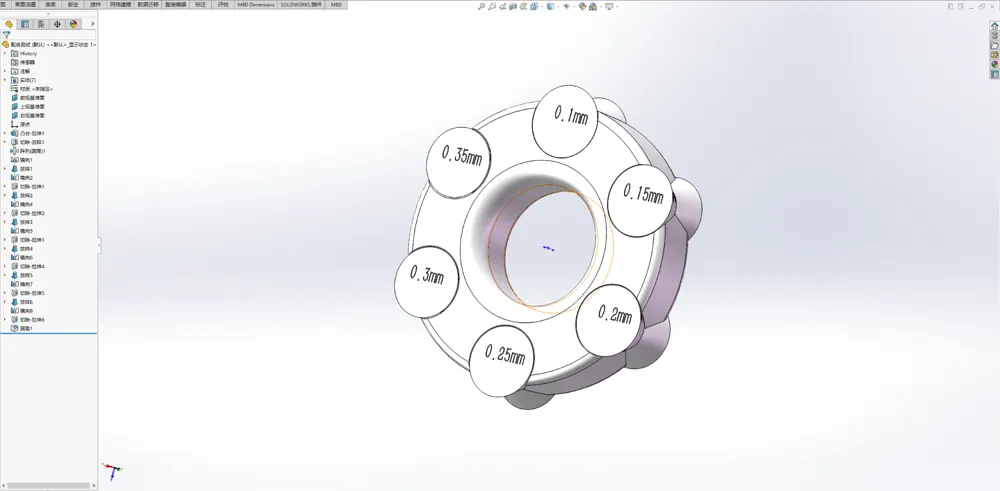Click the Zoom to Fit magnifier icon
Viewport: 1000px width, 491px height.
(x=482, y=6)
